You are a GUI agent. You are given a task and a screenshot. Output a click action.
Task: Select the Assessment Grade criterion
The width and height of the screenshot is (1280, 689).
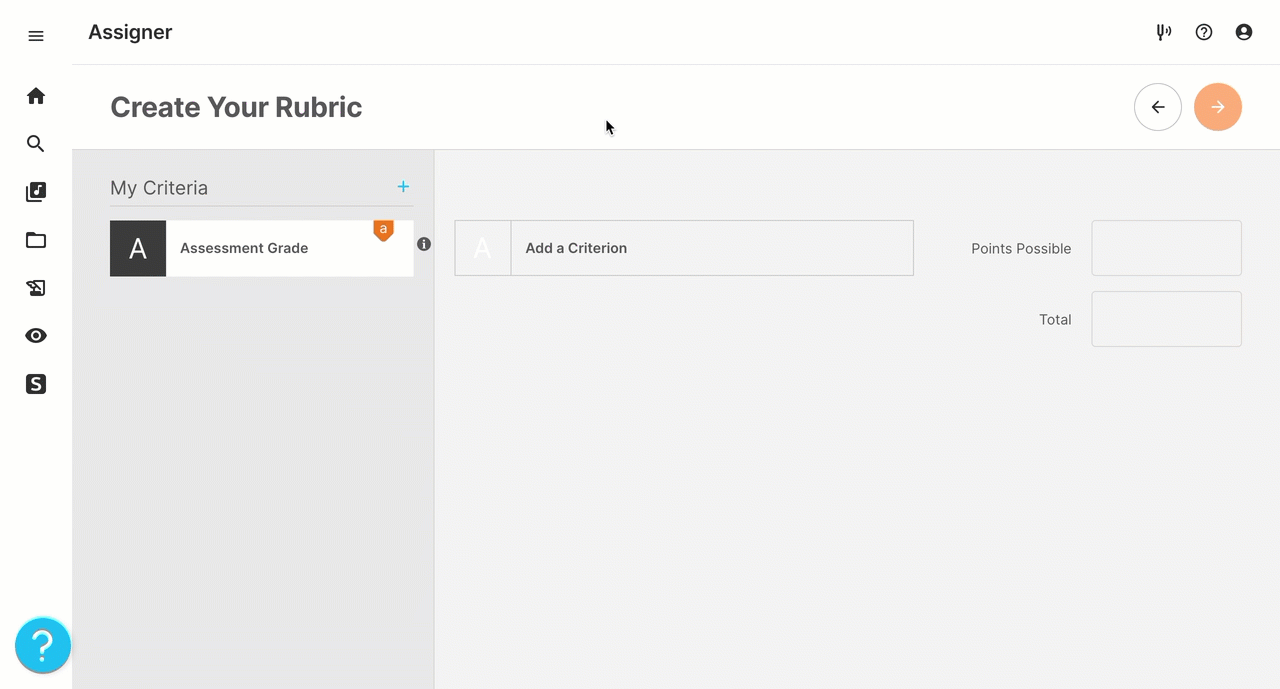pos(261,248)
